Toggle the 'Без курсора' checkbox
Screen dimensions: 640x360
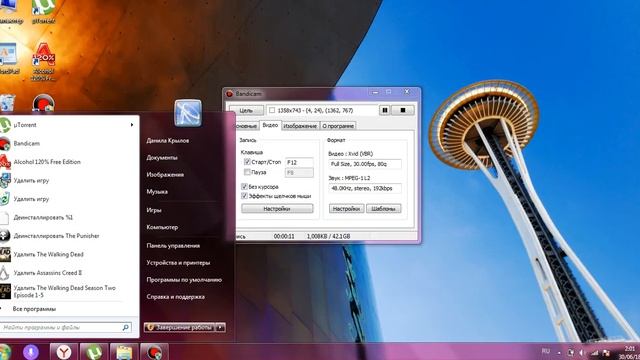tap(244, 187)
